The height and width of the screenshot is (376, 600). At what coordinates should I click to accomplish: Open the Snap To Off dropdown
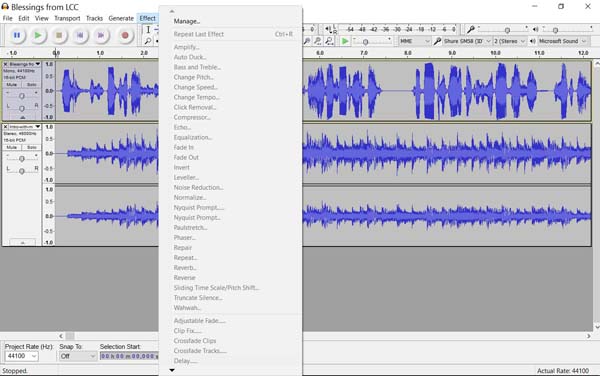coord(78,356)
